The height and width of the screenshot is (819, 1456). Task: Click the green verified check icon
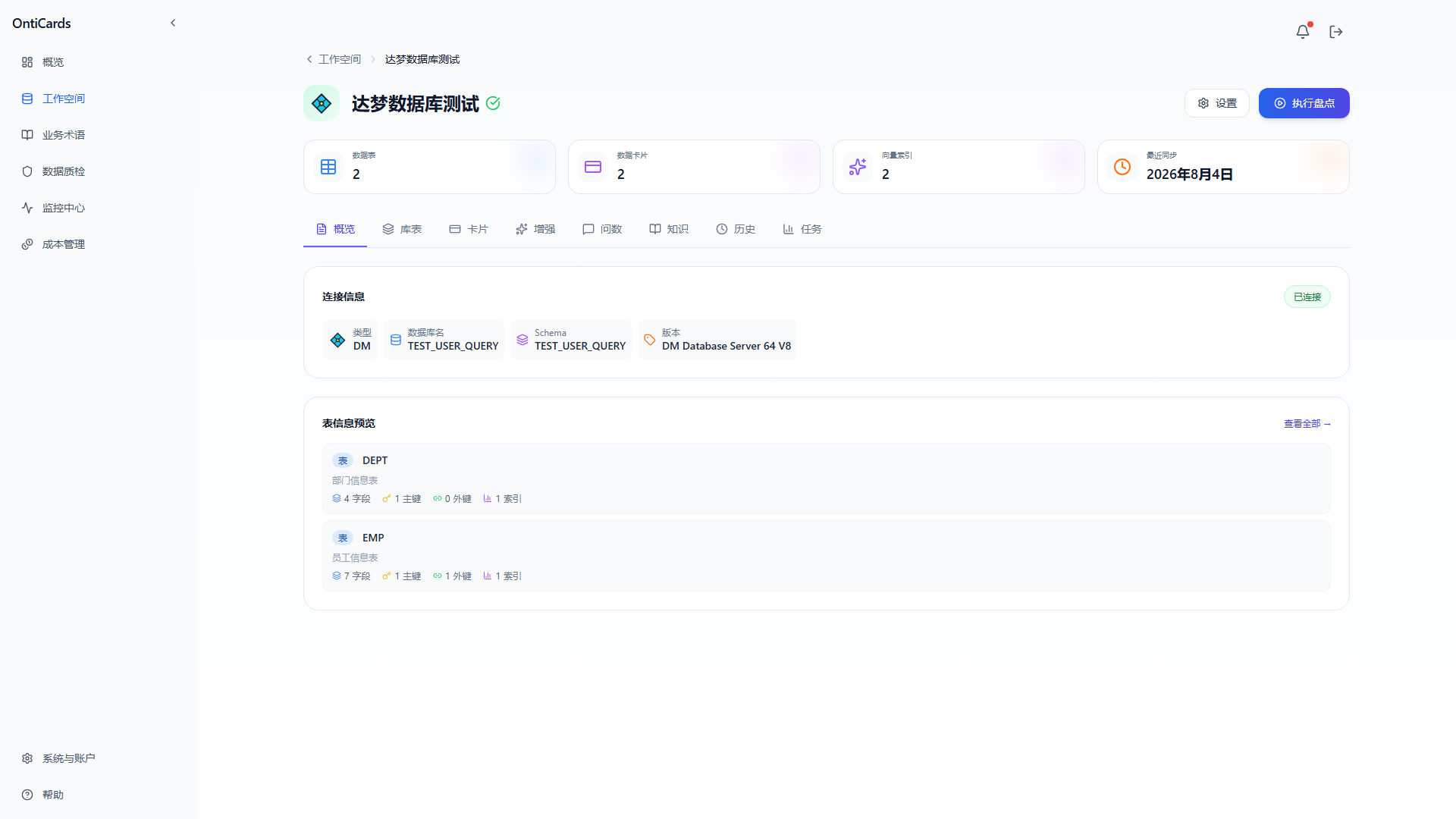coord(493,103)
